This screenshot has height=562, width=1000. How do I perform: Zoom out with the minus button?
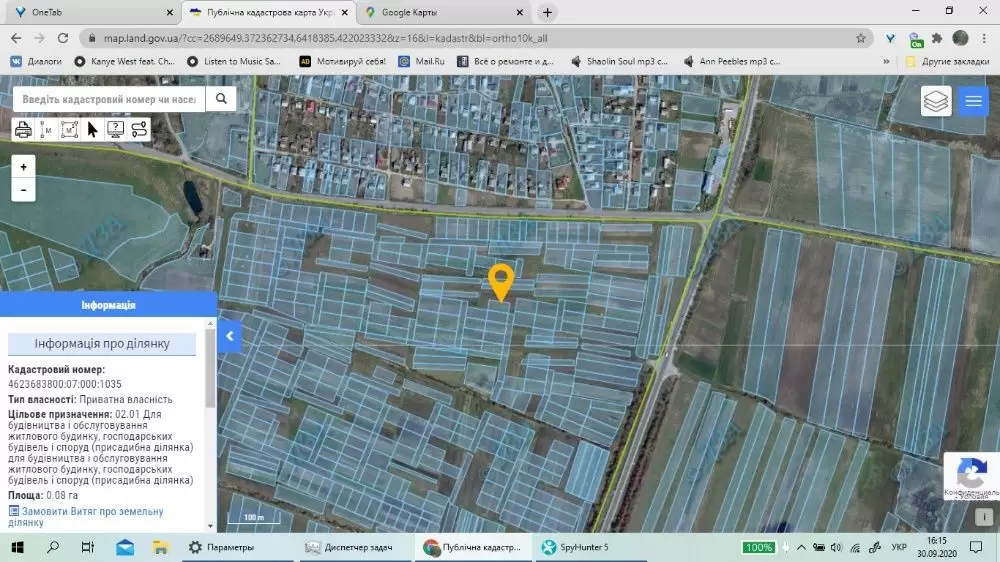point(24,190)
